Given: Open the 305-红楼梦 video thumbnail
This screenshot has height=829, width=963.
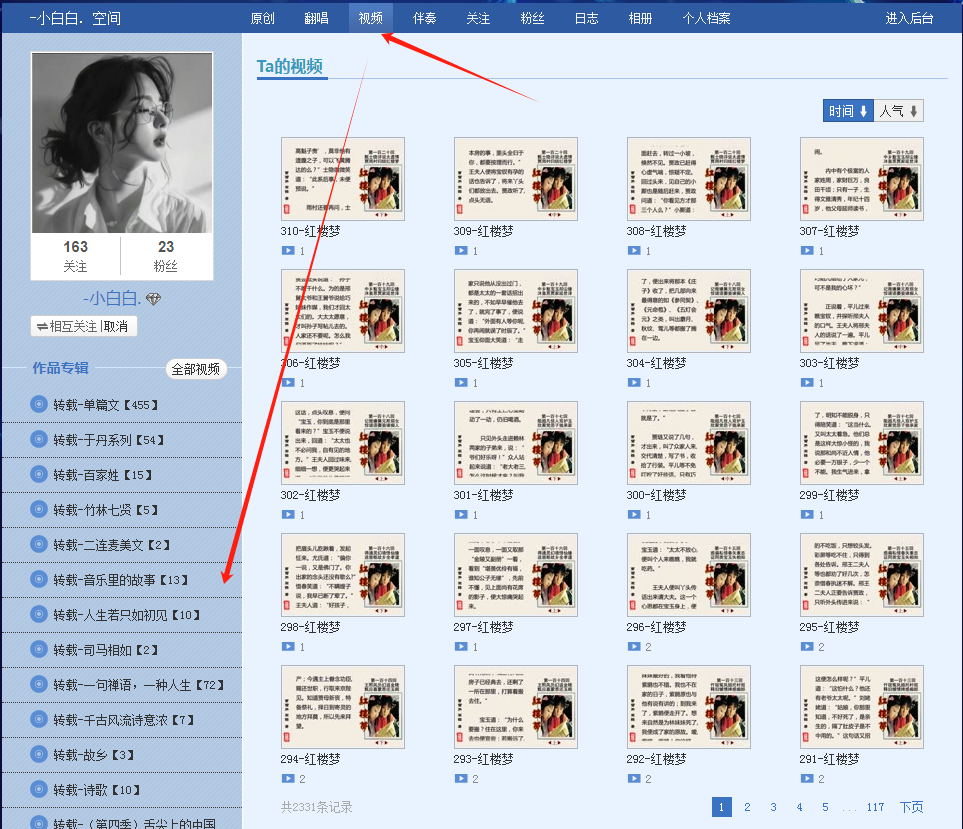Looking at the screenshot, I should pos(515,310).
